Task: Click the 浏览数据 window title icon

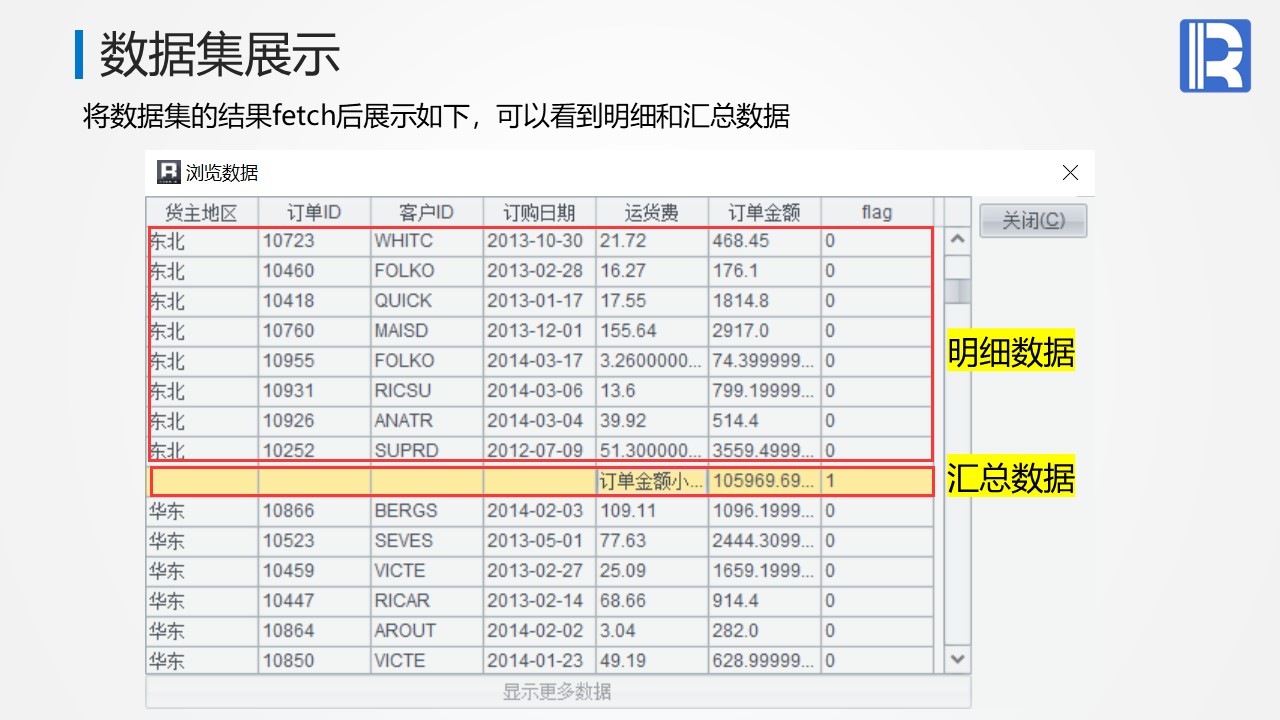Action: coord(169,172)
